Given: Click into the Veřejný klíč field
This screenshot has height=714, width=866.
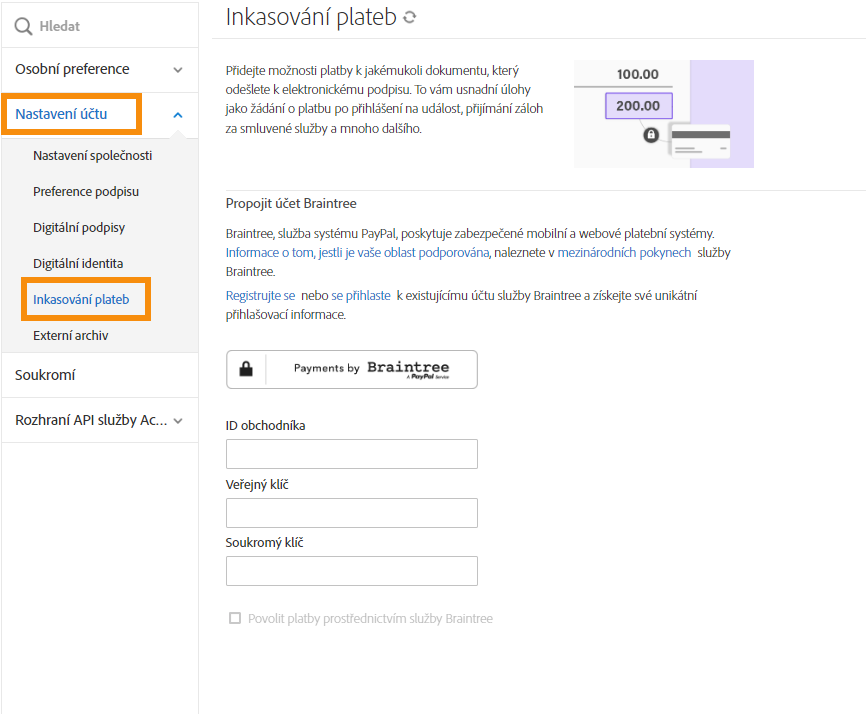Looking at the screenshot, I should (351, 513).
